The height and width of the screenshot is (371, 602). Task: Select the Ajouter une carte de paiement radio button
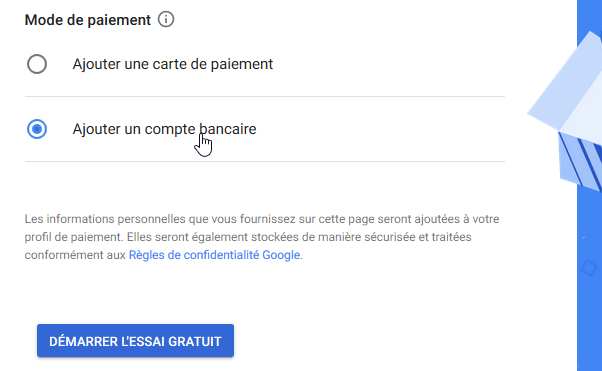(x=37, y=64)
